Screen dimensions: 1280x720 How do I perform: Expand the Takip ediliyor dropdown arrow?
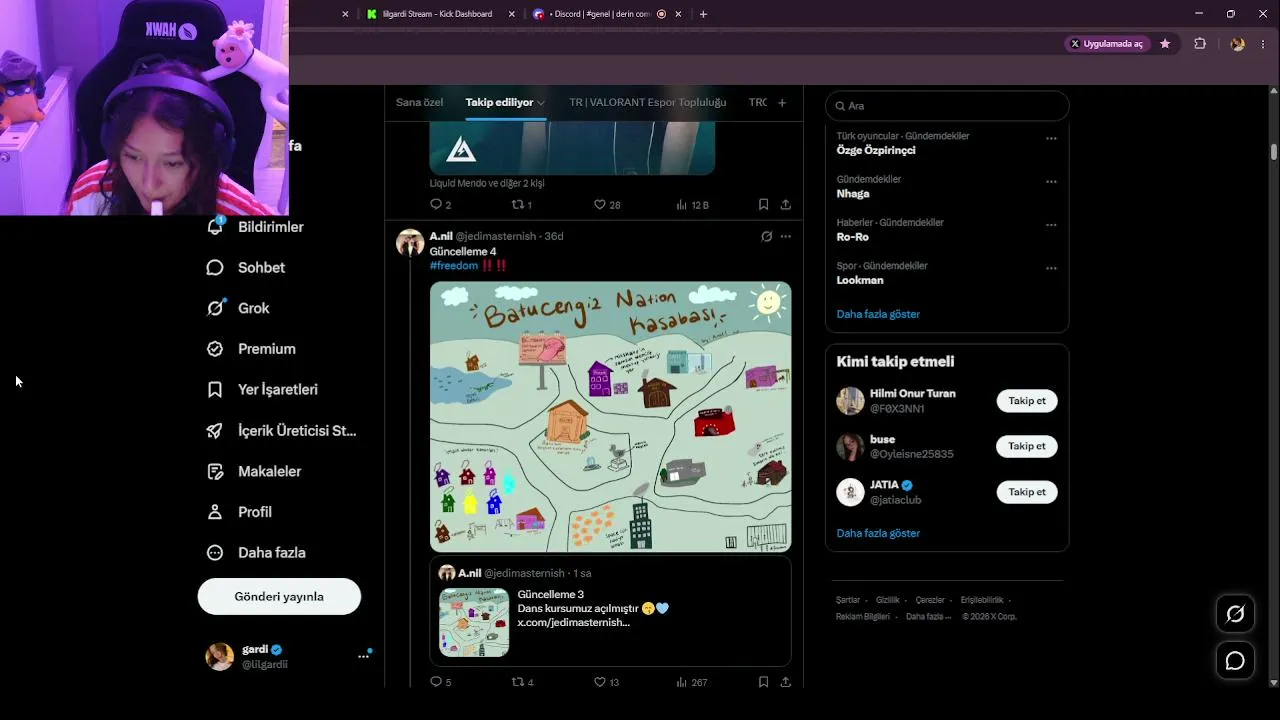coord(541,103)
